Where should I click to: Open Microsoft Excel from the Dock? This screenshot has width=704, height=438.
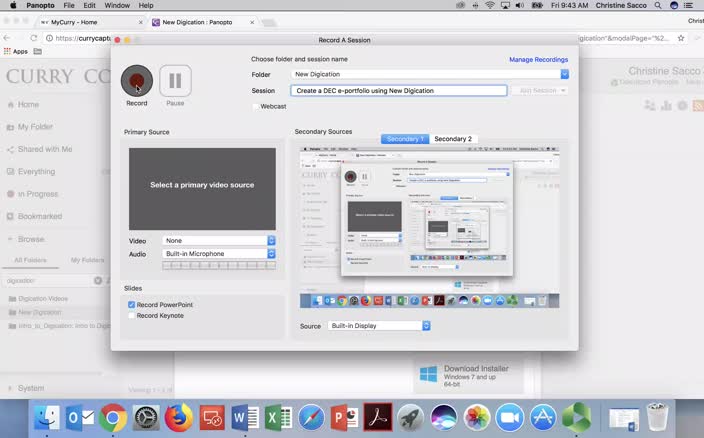click(278, 417)
